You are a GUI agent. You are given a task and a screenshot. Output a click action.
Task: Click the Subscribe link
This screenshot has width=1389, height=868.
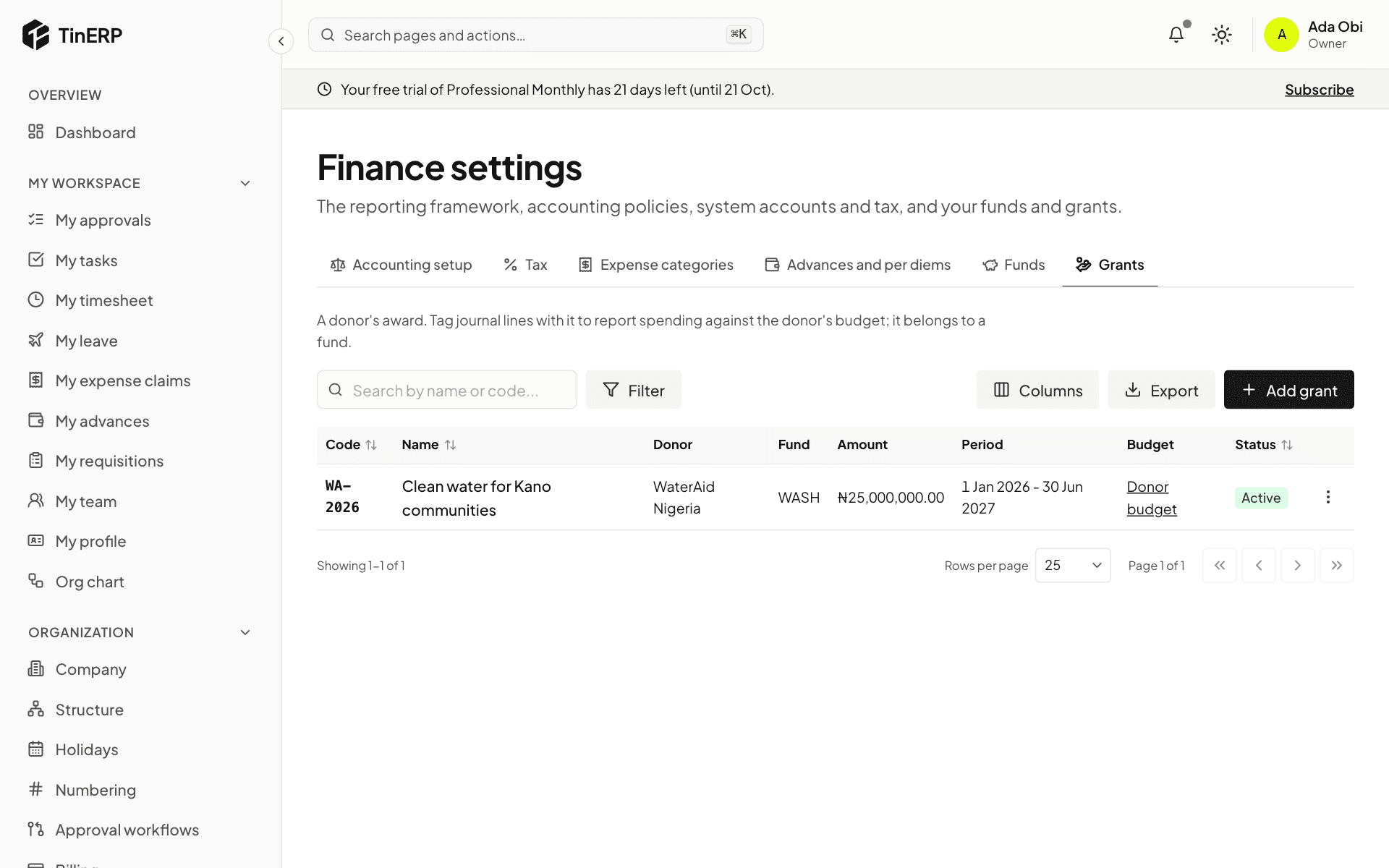click(1320, 90)
